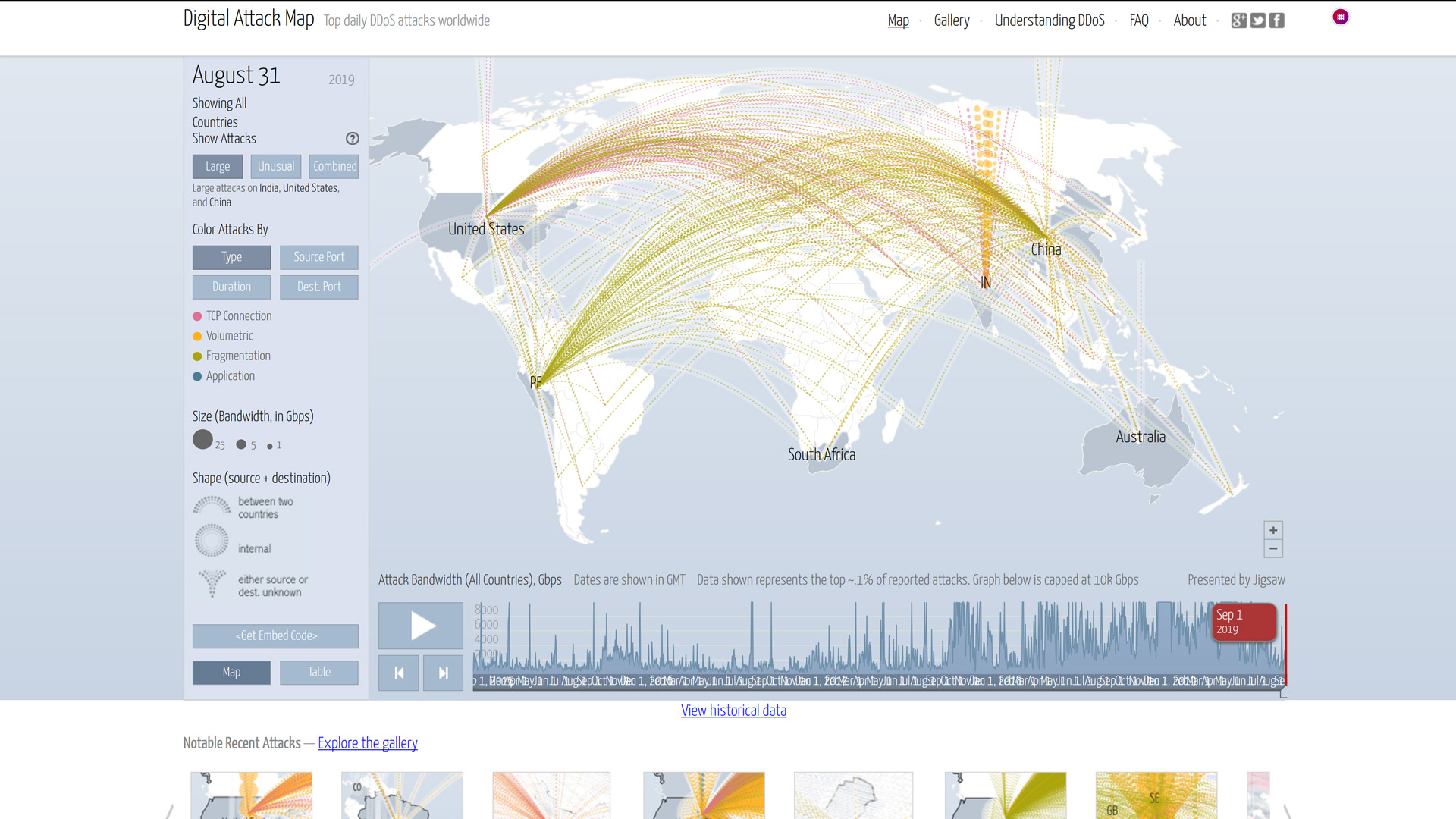Open Explore the gallery link
1456x819 pixels.
[368, 743]
